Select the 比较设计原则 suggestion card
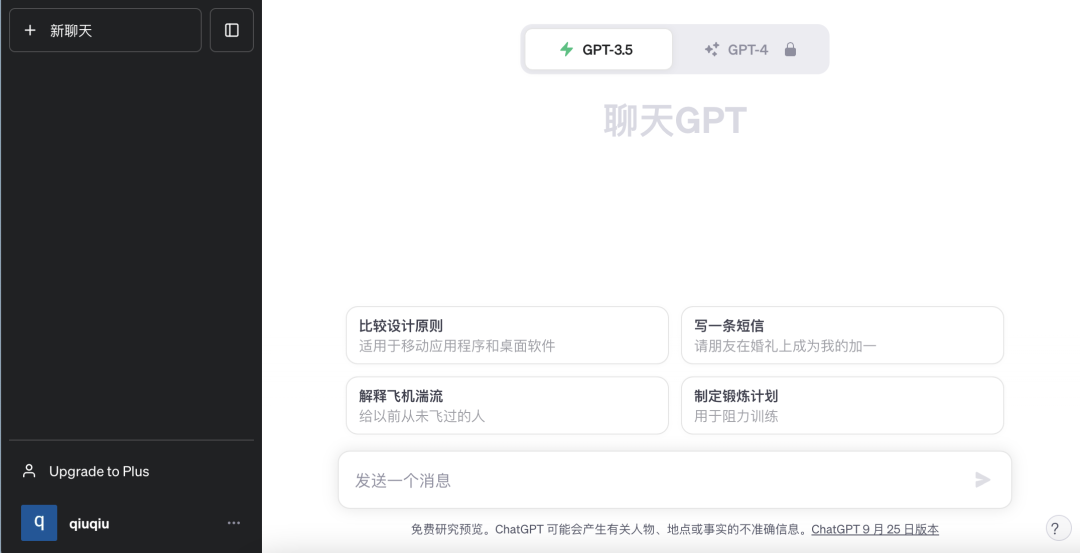Image resolution: width=1080 pixels, height=553 pixels. coord(507,335)
